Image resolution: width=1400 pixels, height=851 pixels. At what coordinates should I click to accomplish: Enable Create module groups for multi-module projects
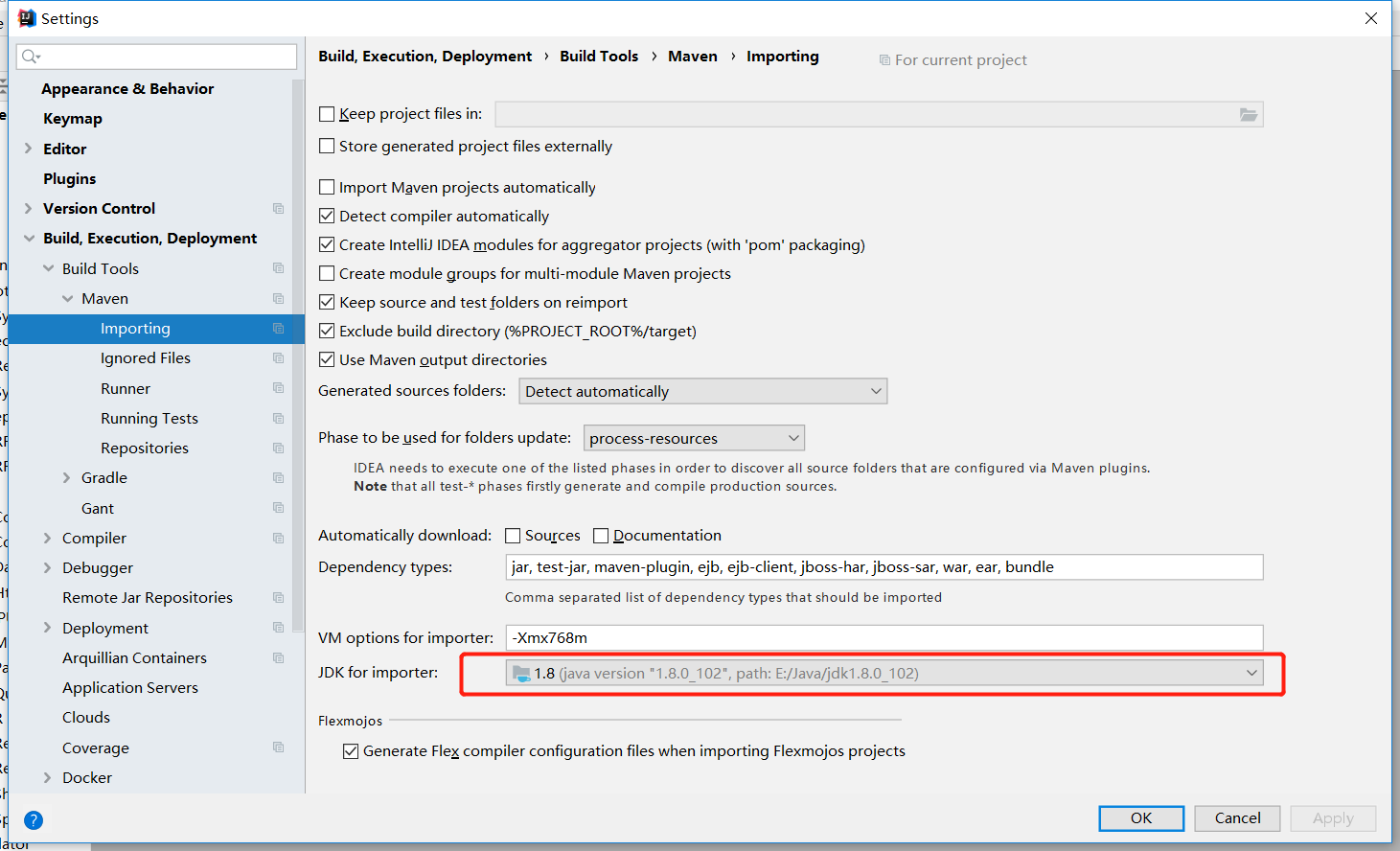pyautogui.click(x=327, y=273)
